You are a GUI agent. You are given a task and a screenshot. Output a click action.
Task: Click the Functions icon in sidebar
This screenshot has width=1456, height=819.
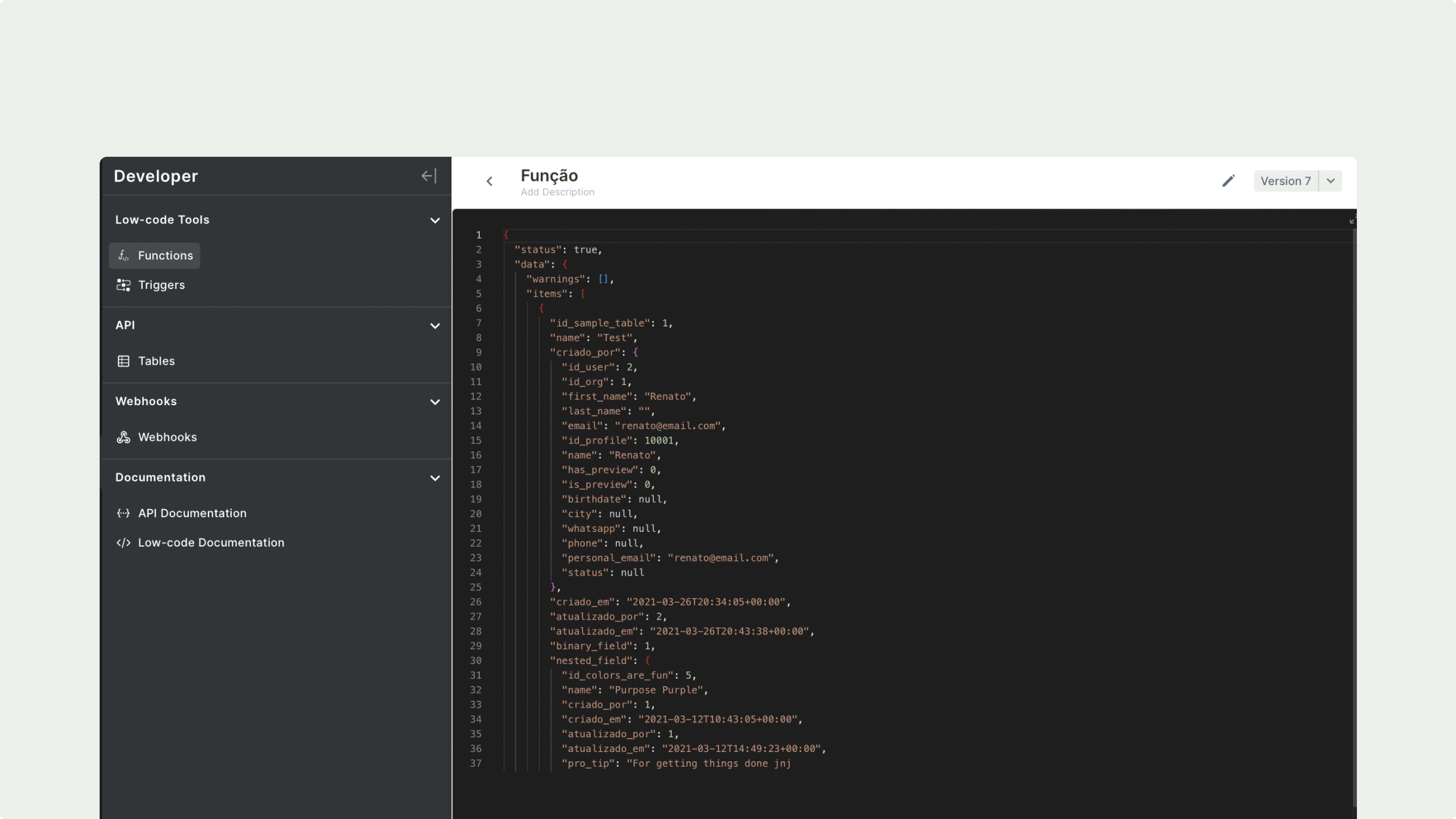124,256
